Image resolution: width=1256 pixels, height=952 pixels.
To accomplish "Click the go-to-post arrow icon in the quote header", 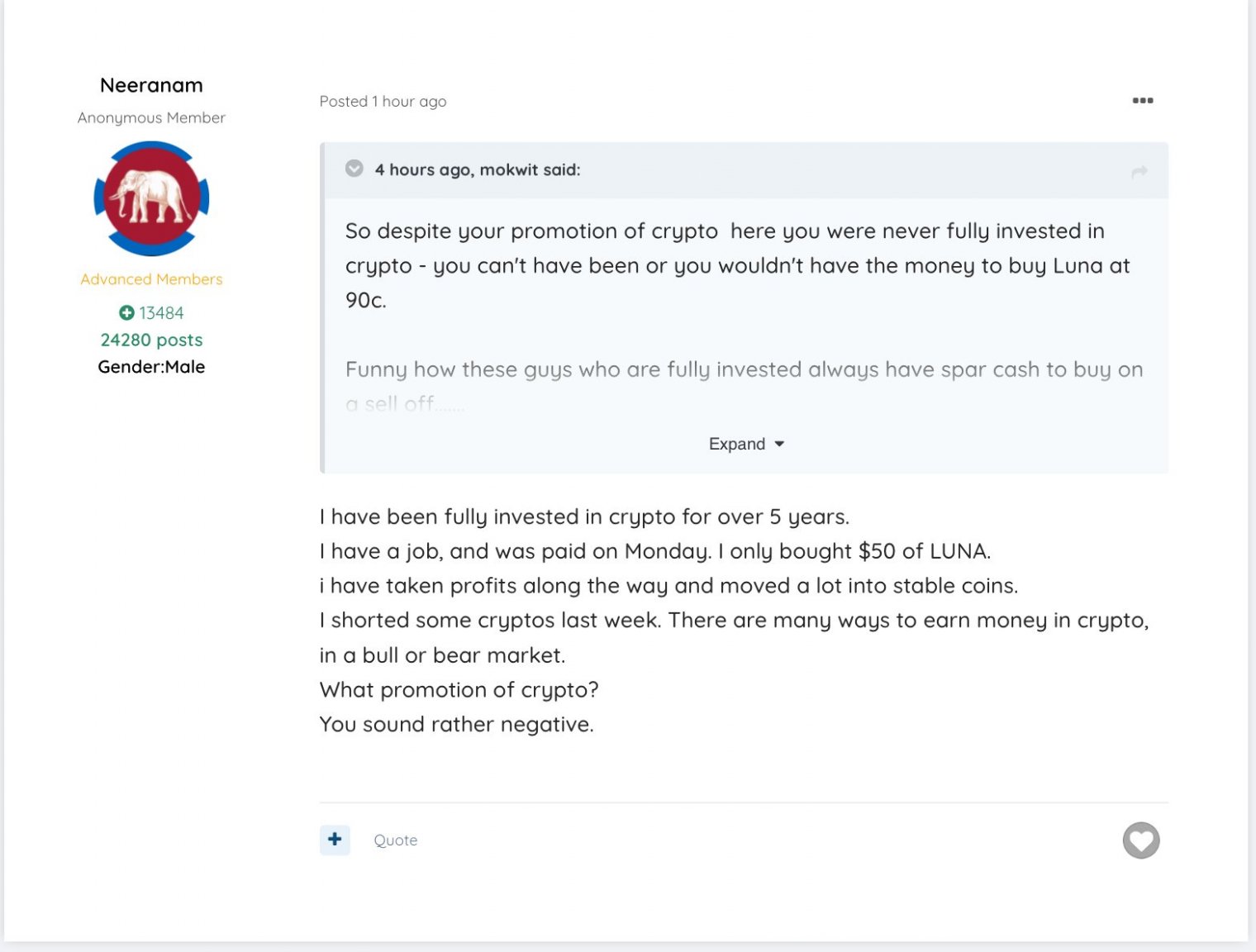I will [x=1139, y=172].
